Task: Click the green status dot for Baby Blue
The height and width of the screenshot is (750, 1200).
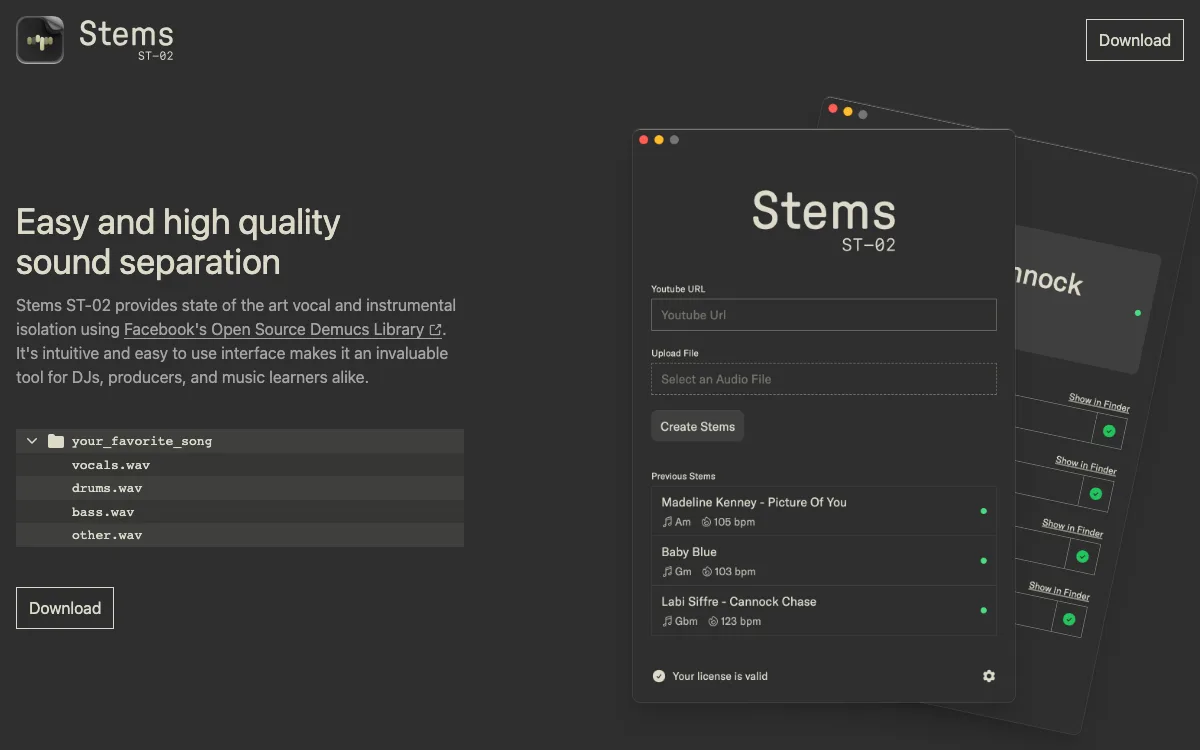Action: 983,561
